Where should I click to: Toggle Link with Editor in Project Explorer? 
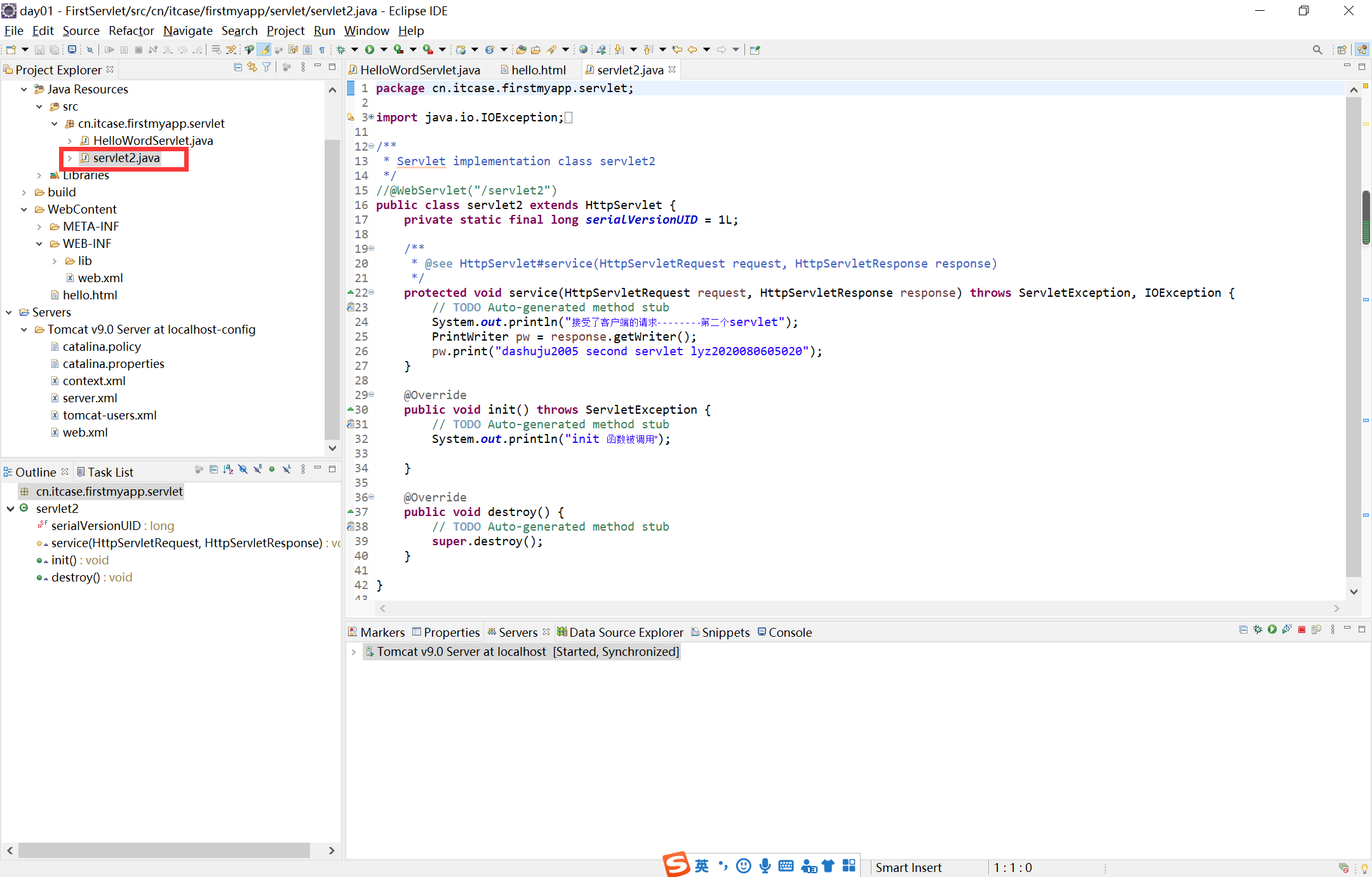pyautogui.click(x=252, y=67)
